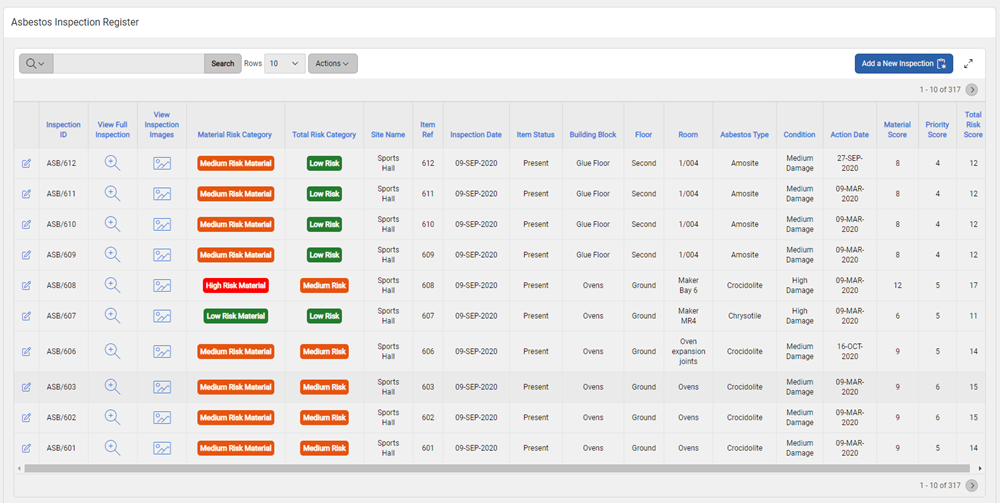View full inspection for ASB/612
The width and height of the screenshot is (1000, 503).
[x=113, y=163]
